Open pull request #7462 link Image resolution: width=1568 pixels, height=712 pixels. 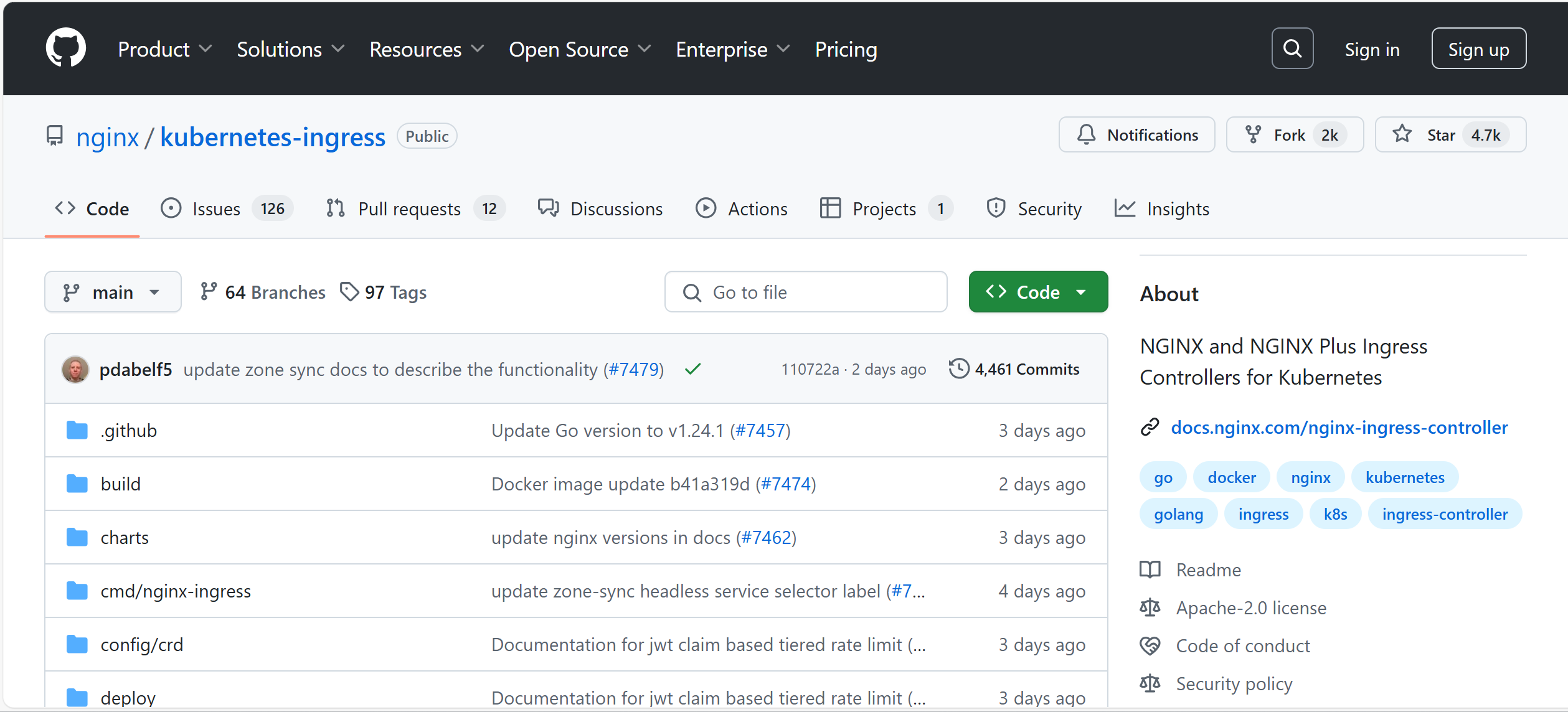pyautogui.click(x=766, y=537)
